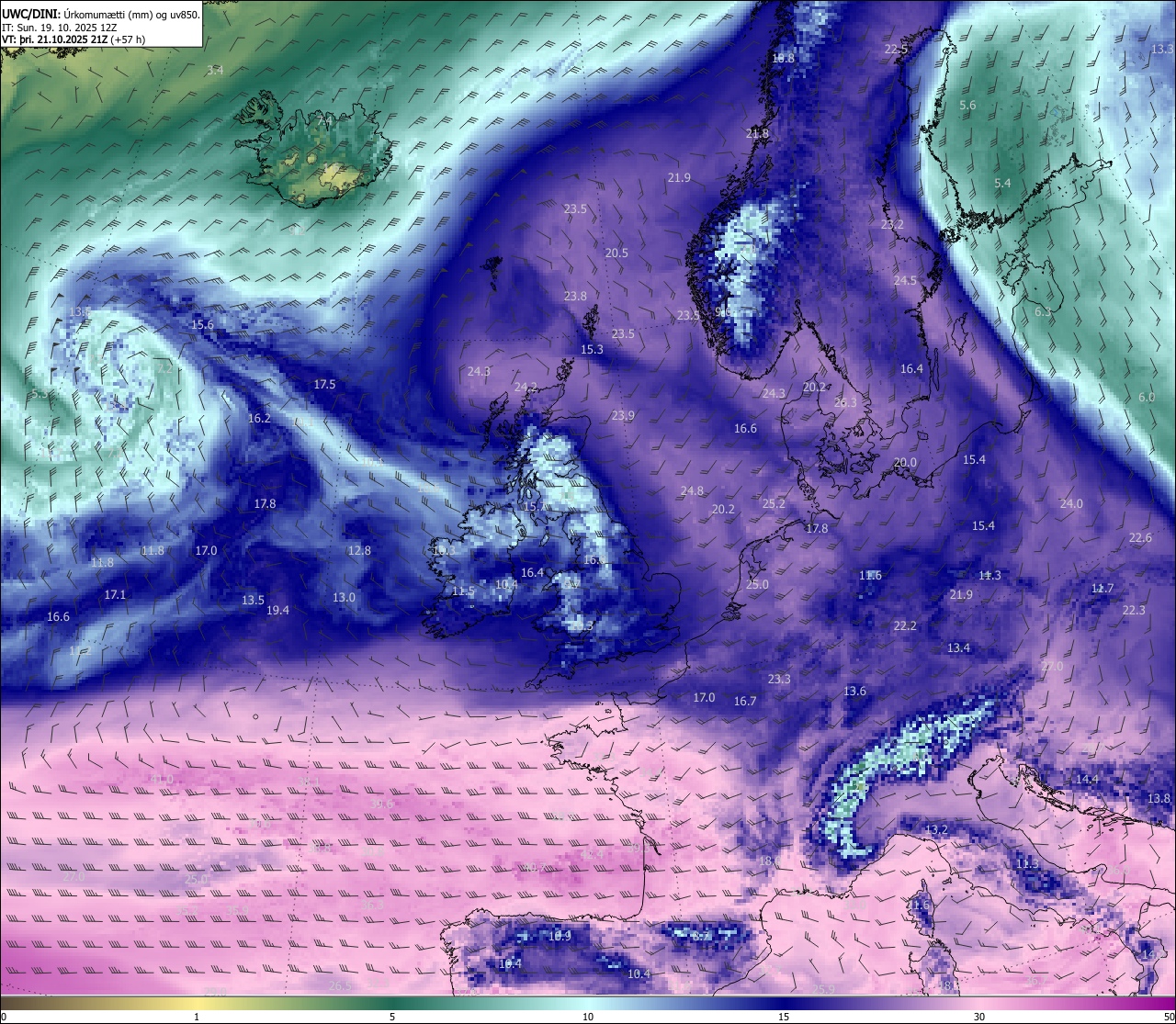Click the 20.0 value on the map
The width and height of the screenshot is (1176, 1024).
pos(905,462)
